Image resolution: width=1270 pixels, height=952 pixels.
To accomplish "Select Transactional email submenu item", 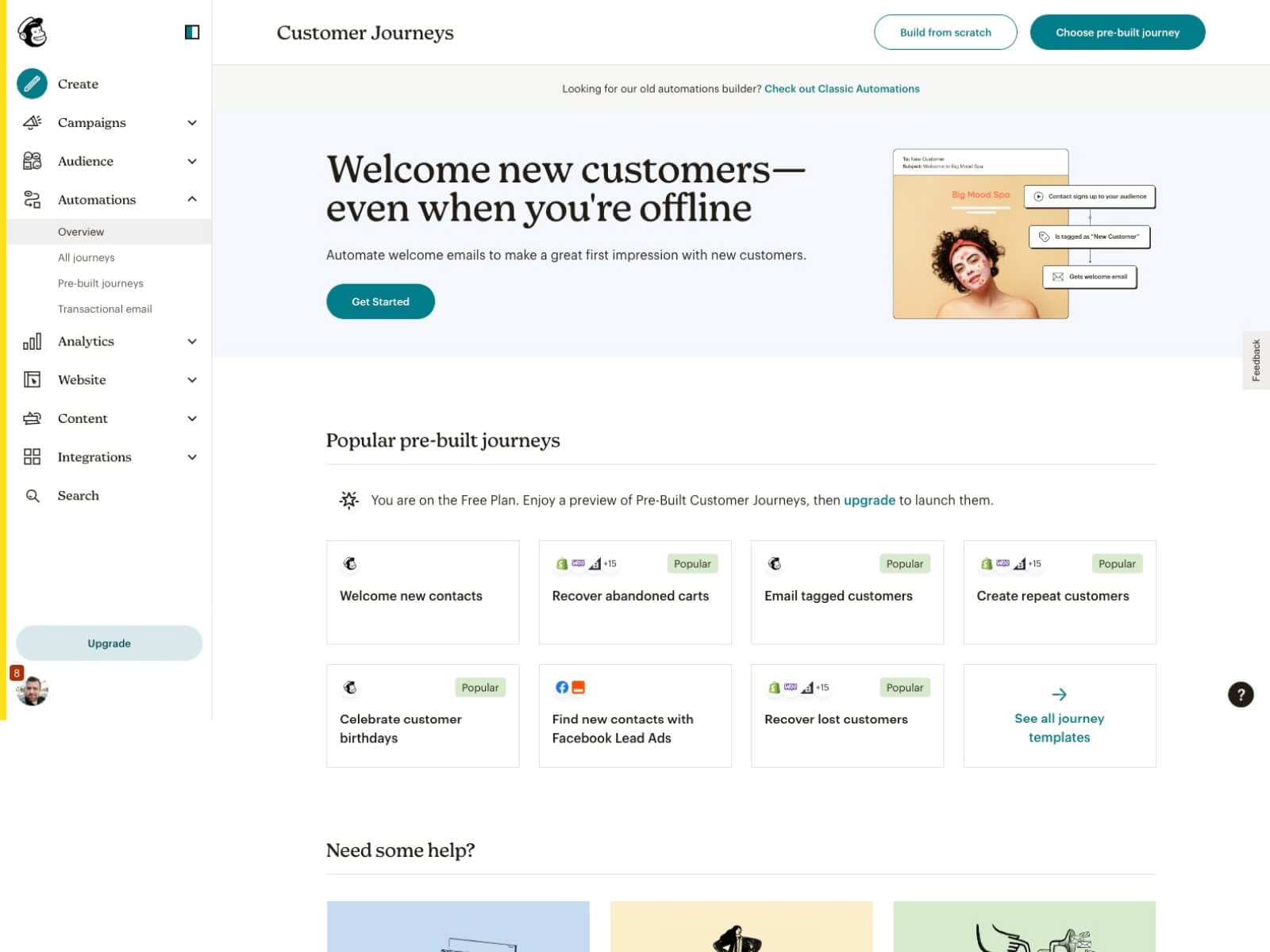I will click(x=105, y=309).
